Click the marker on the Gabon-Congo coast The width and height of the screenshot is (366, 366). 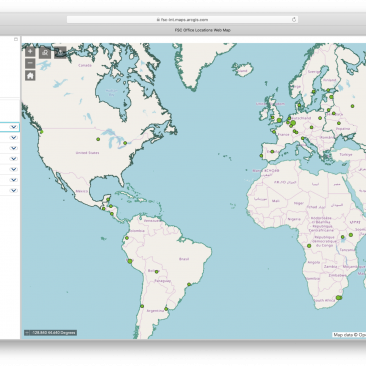coord(309,246)
